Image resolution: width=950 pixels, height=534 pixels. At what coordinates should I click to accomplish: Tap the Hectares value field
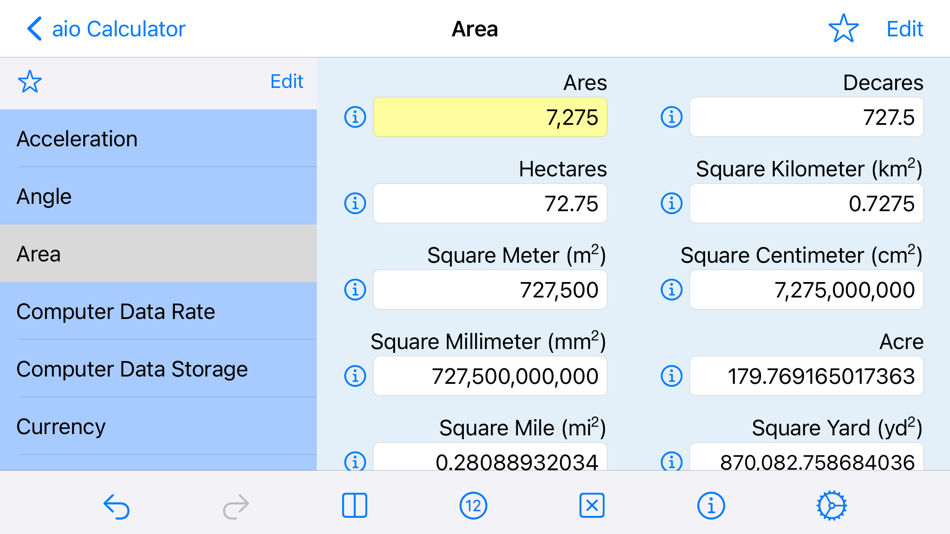click(490, 204)
